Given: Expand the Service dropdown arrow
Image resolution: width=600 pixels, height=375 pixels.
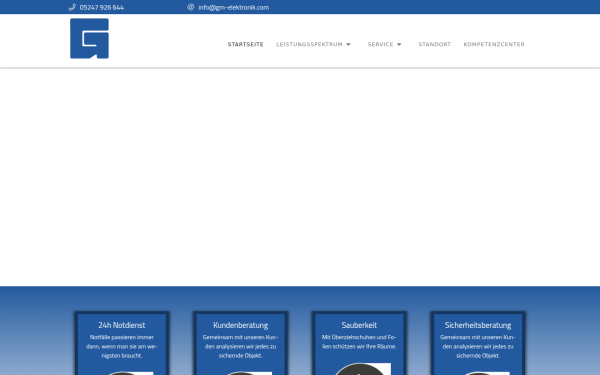Looking at the screenshot, I should click(399, 44).
